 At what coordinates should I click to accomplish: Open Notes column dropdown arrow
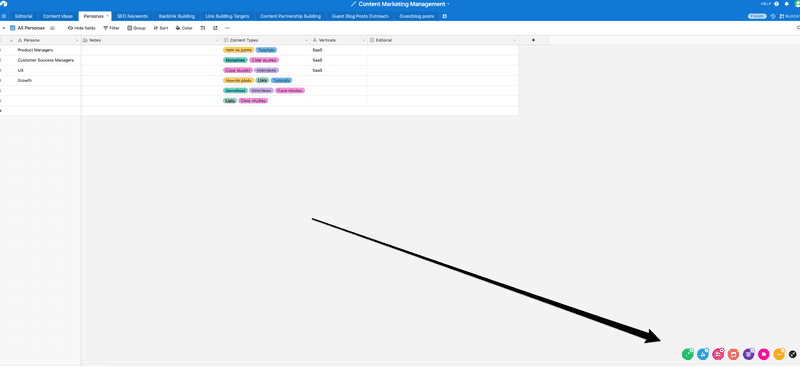(x=218, y=40)
